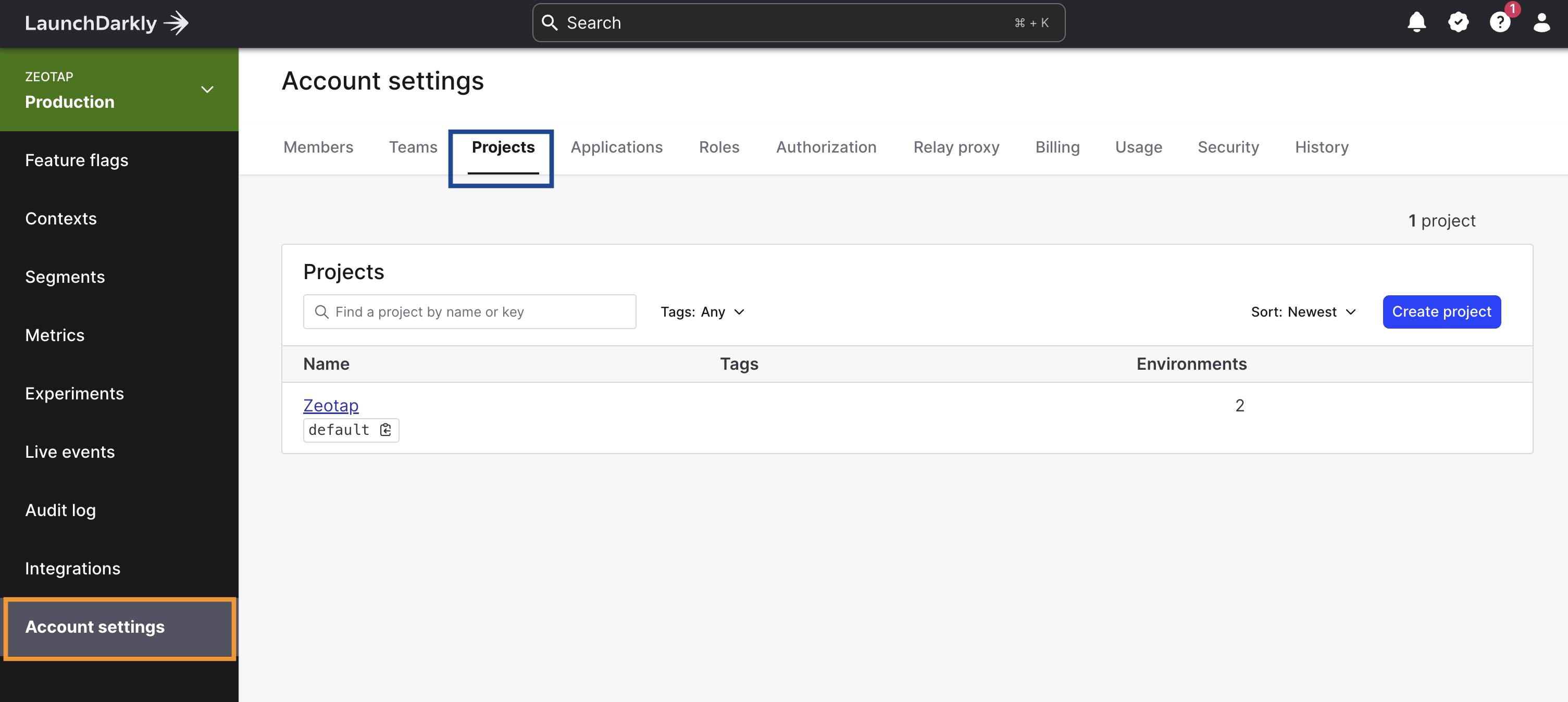The width and height of the screenshot is (1568, 702).
Task: Open the Tags: Any filter dropdown
Action: pyautogui.click(x=702, y=312)
